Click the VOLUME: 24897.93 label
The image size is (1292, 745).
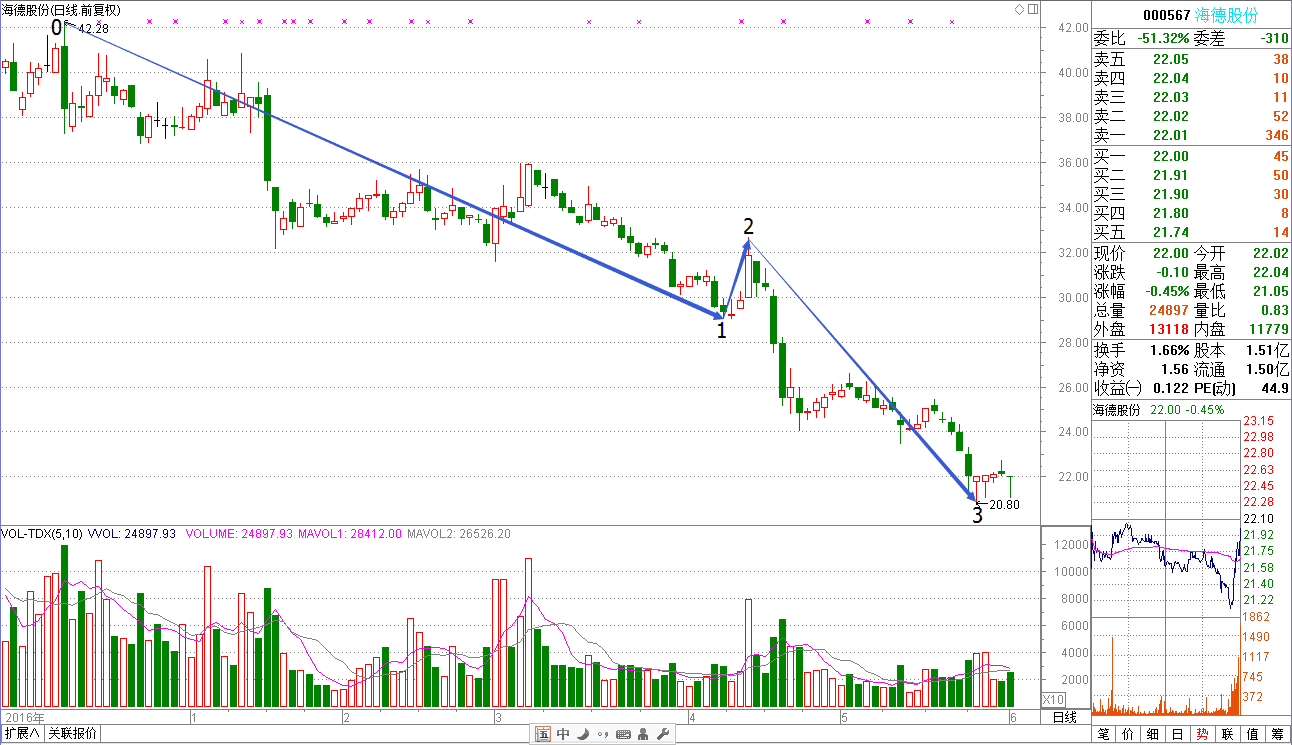[239, 534]
